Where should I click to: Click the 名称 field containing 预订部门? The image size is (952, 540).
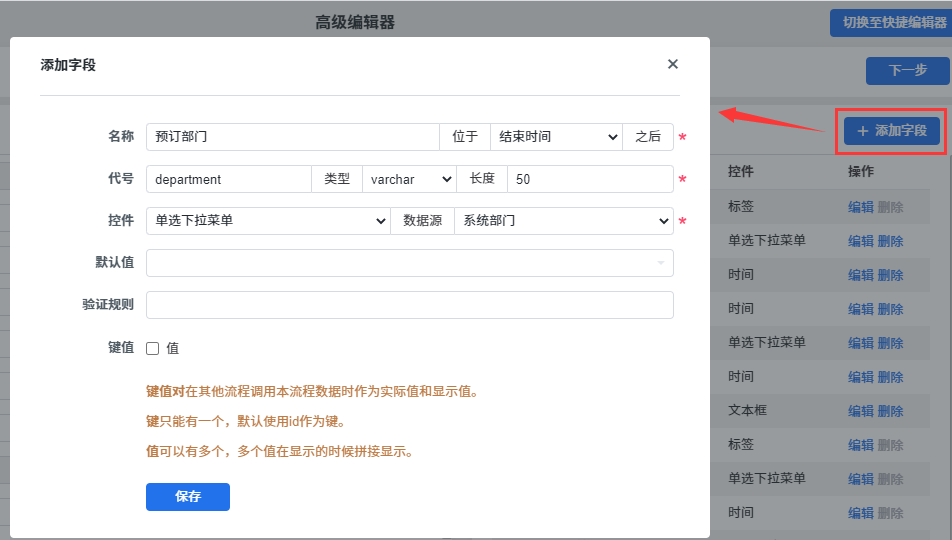pyautogui.click(x=293, y=137)
